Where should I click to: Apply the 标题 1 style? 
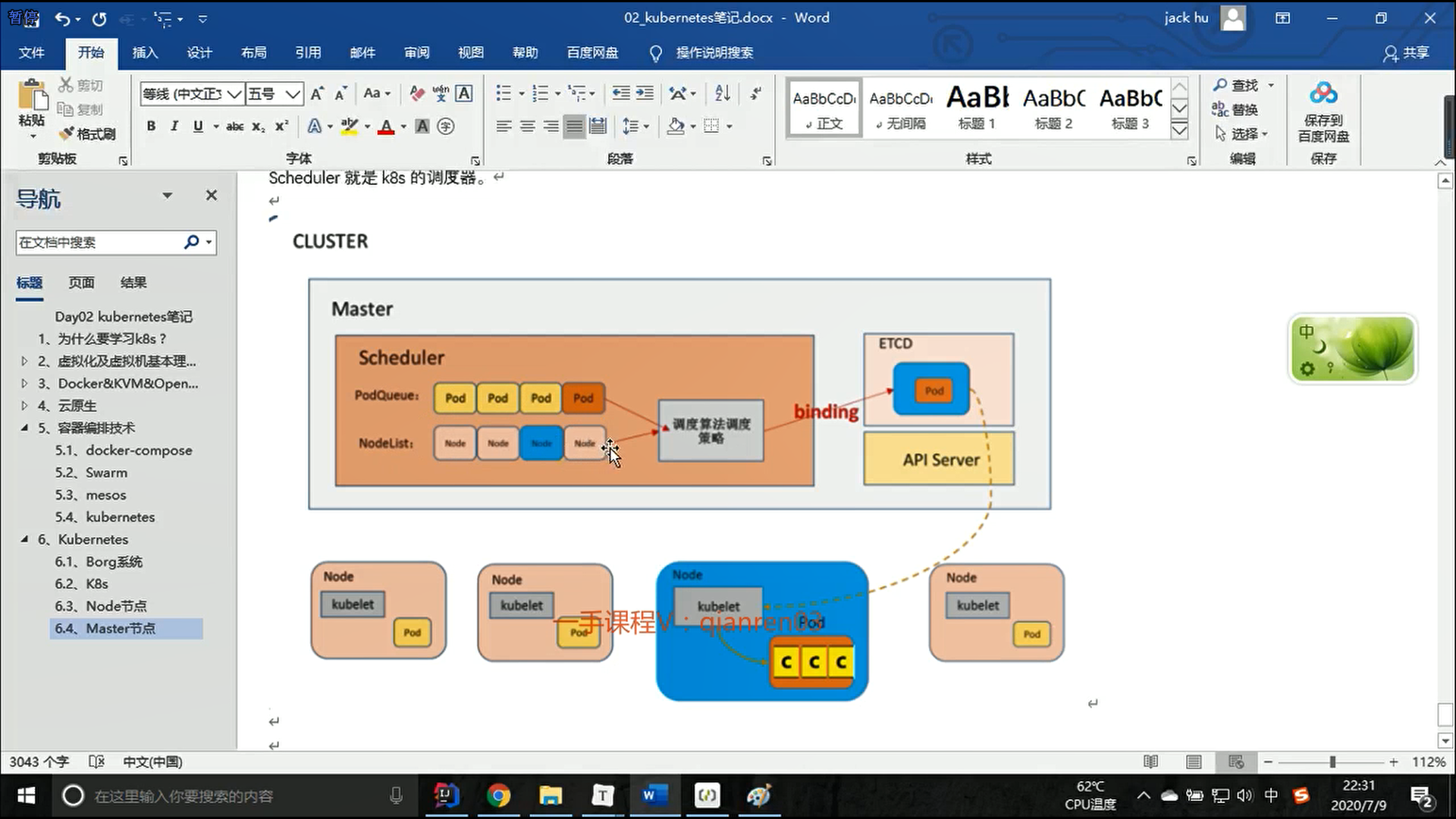pos(977,108)
